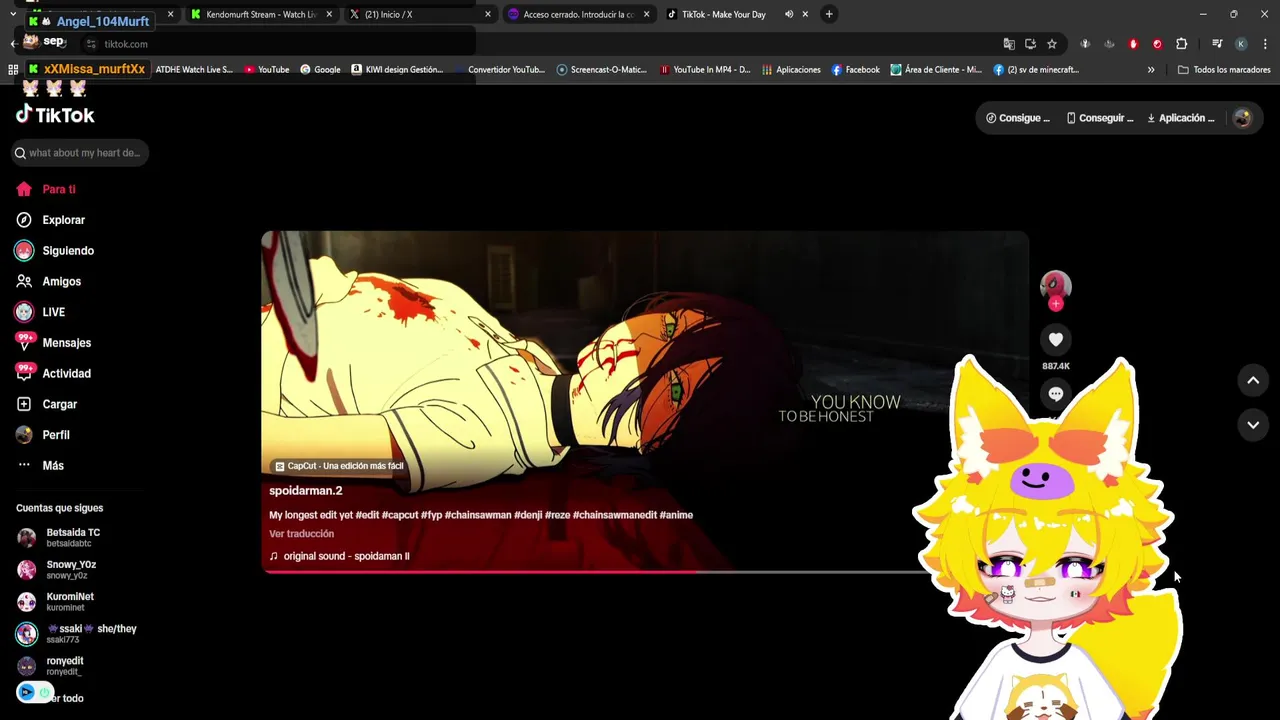The width and height of the screenshot is (1280, 720).
Task: Open Screencast-O-Matic bookmark
Action: tap(602, 70)
